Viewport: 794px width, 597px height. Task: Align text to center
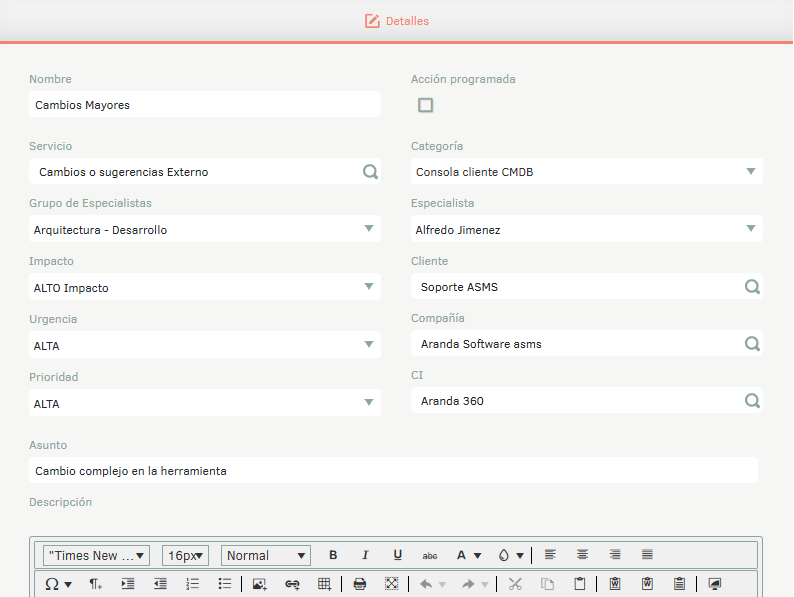coord(582,555)
